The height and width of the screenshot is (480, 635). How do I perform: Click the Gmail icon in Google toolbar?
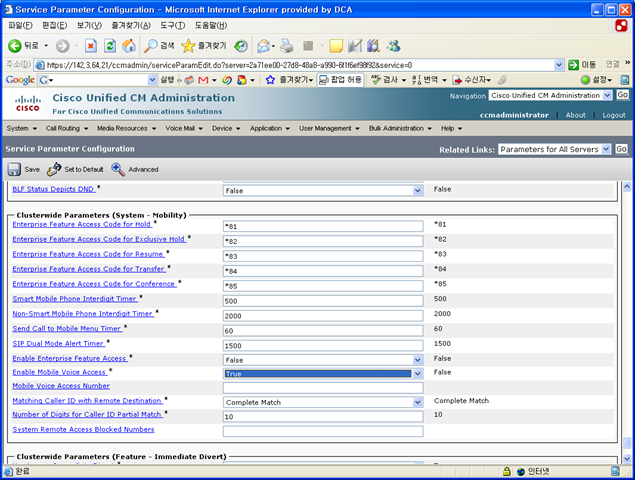click(203, 80)
